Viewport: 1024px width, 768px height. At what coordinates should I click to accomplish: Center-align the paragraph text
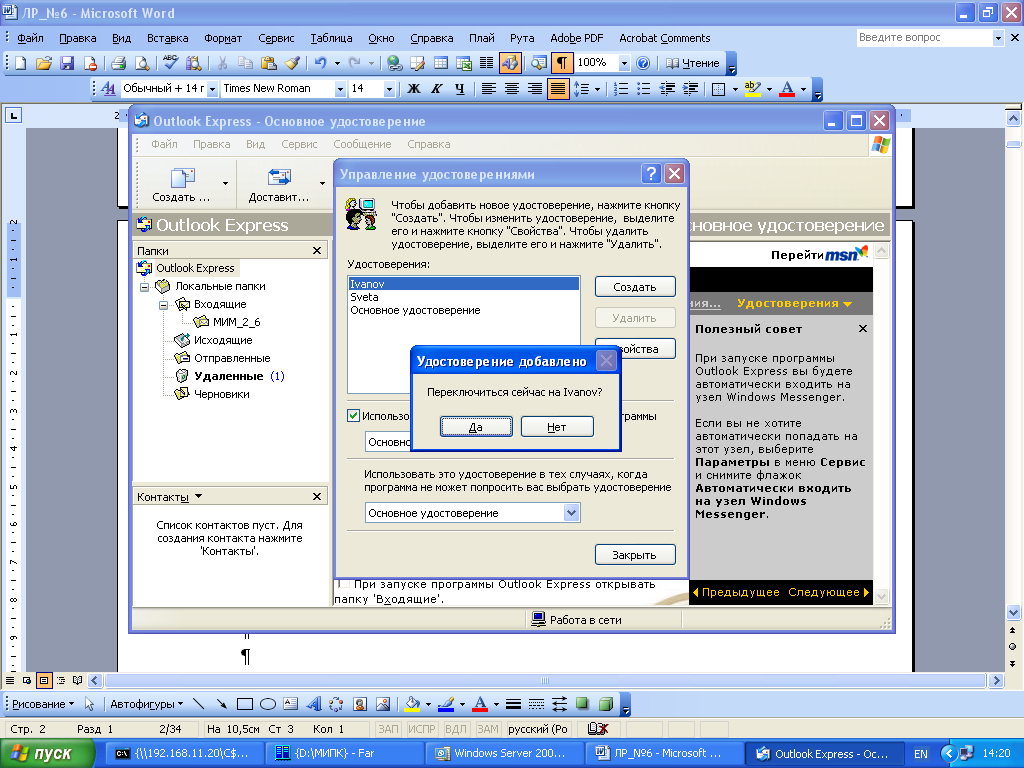511,89
